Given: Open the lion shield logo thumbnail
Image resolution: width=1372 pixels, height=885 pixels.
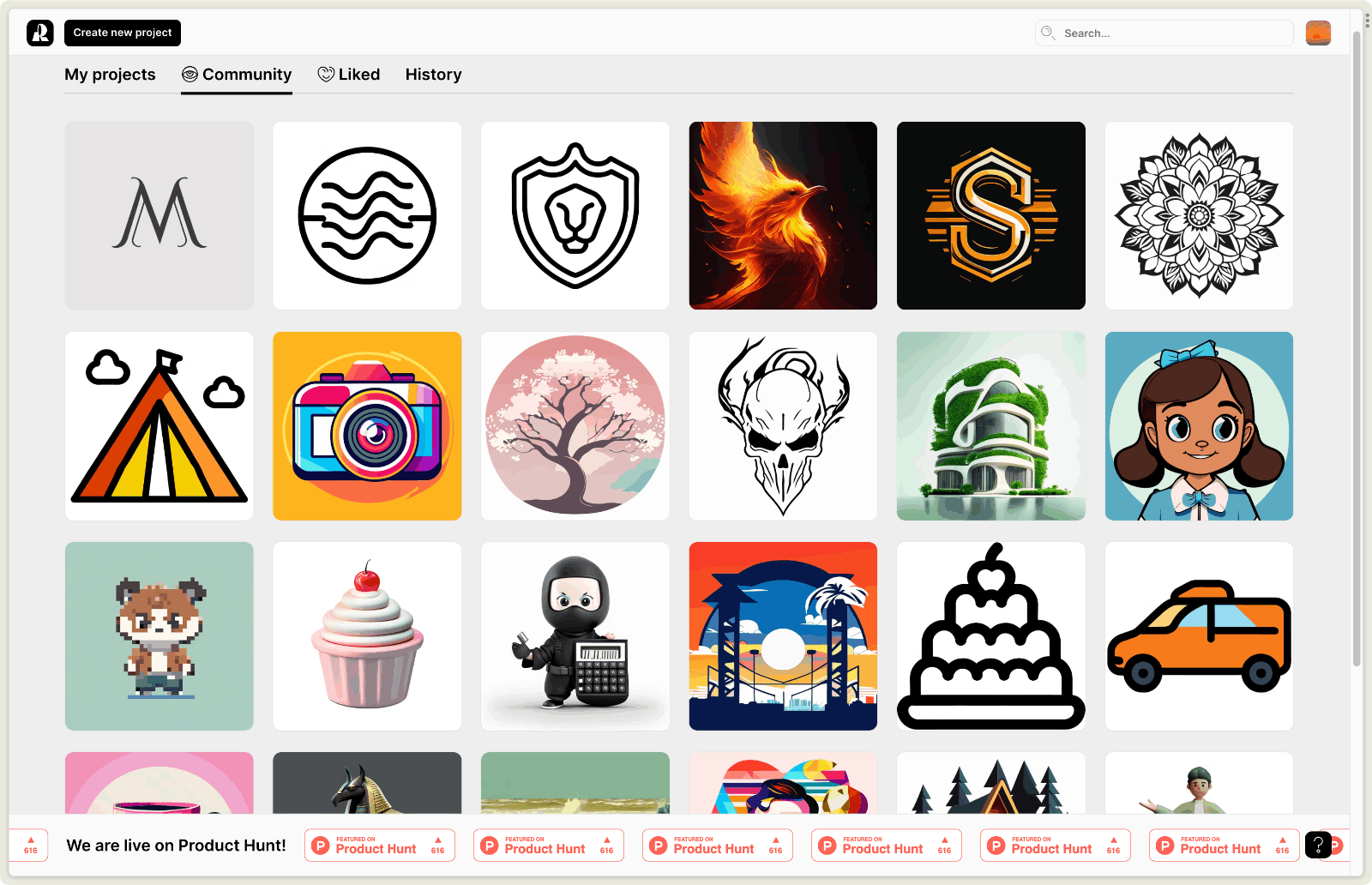Looking at the screenshot, I should 575,215.
